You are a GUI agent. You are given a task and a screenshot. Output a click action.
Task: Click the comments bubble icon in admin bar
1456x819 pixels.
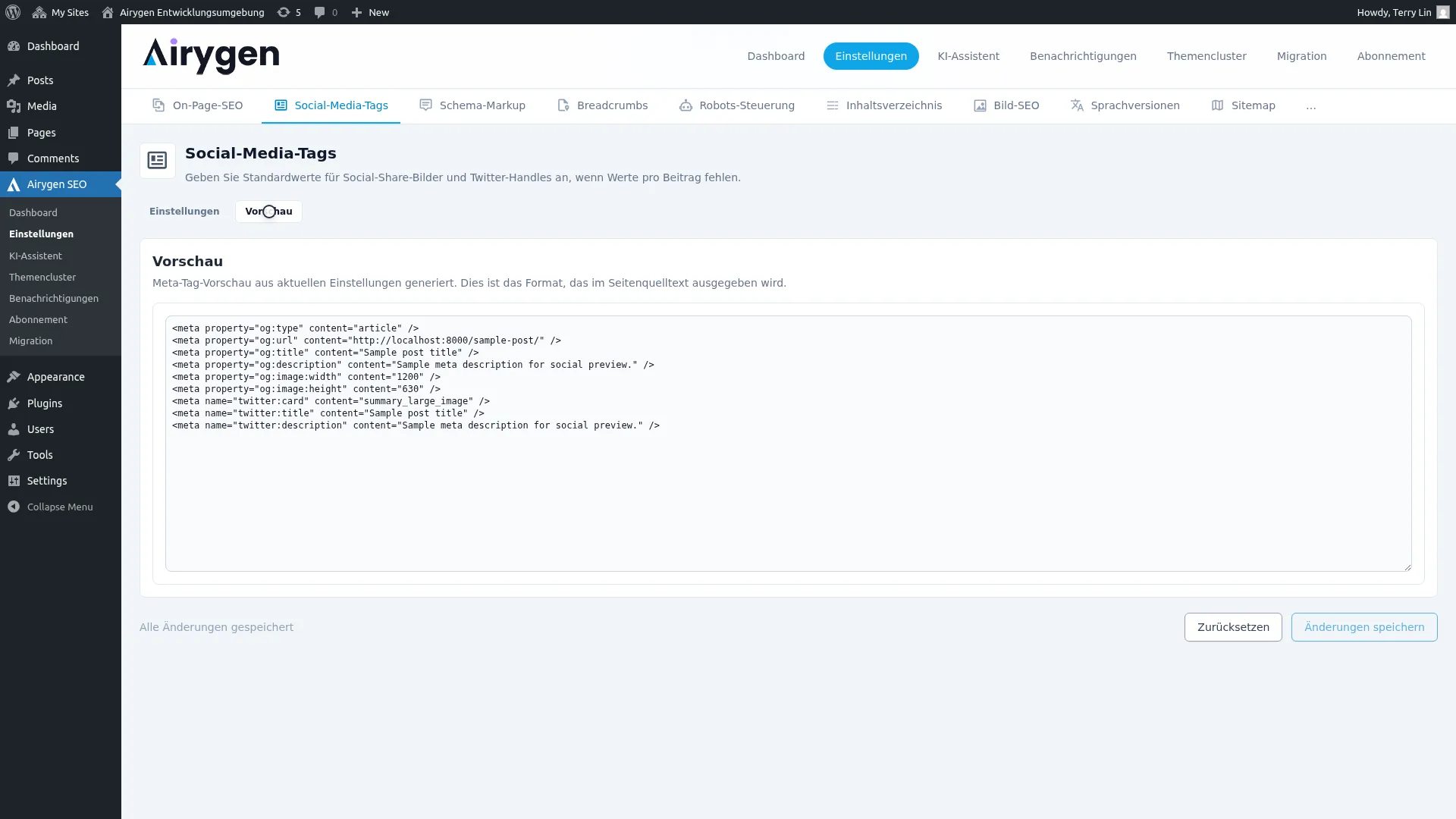(326, 12)
